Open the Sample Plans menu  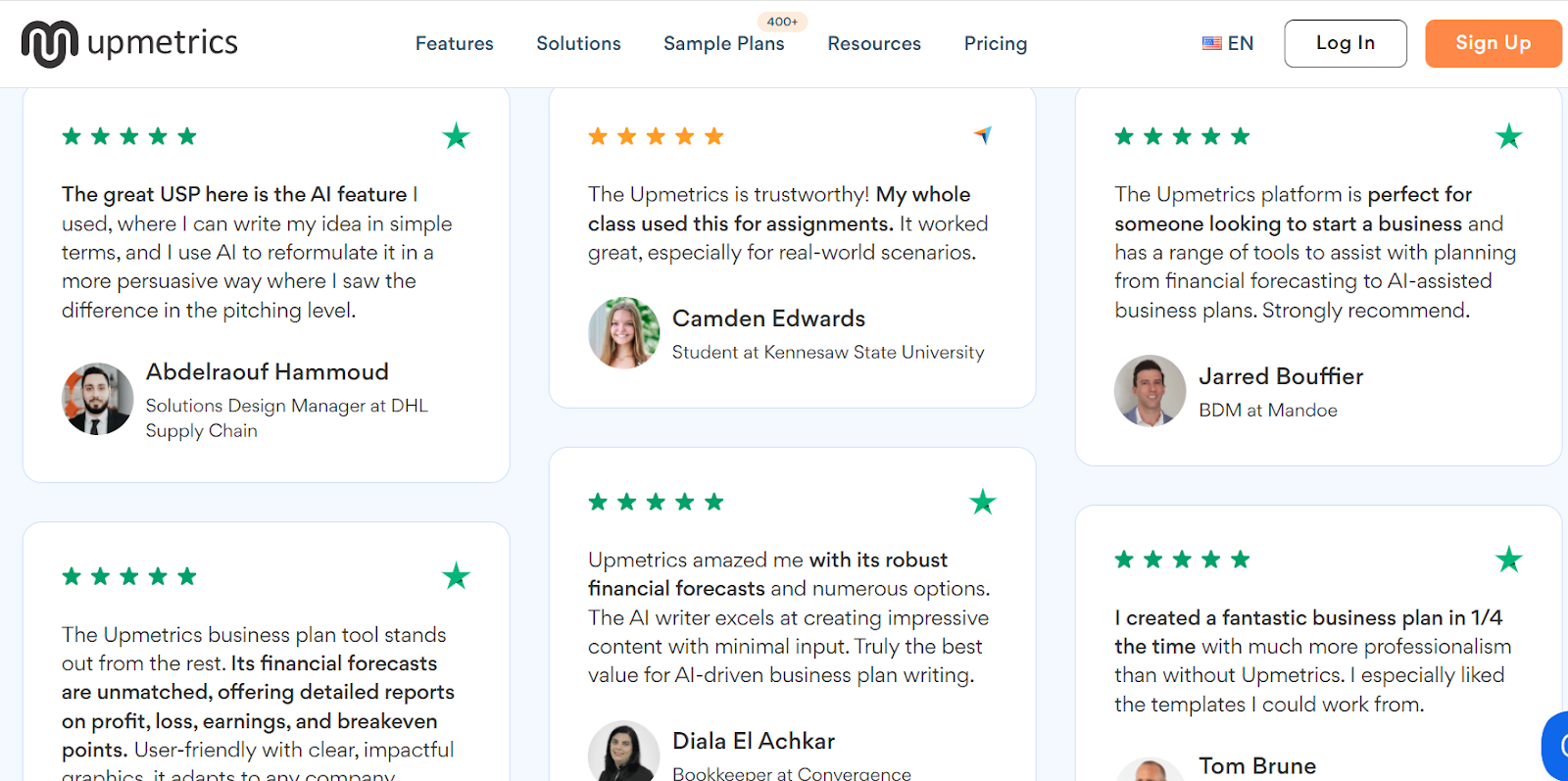(x=723, y=44)
